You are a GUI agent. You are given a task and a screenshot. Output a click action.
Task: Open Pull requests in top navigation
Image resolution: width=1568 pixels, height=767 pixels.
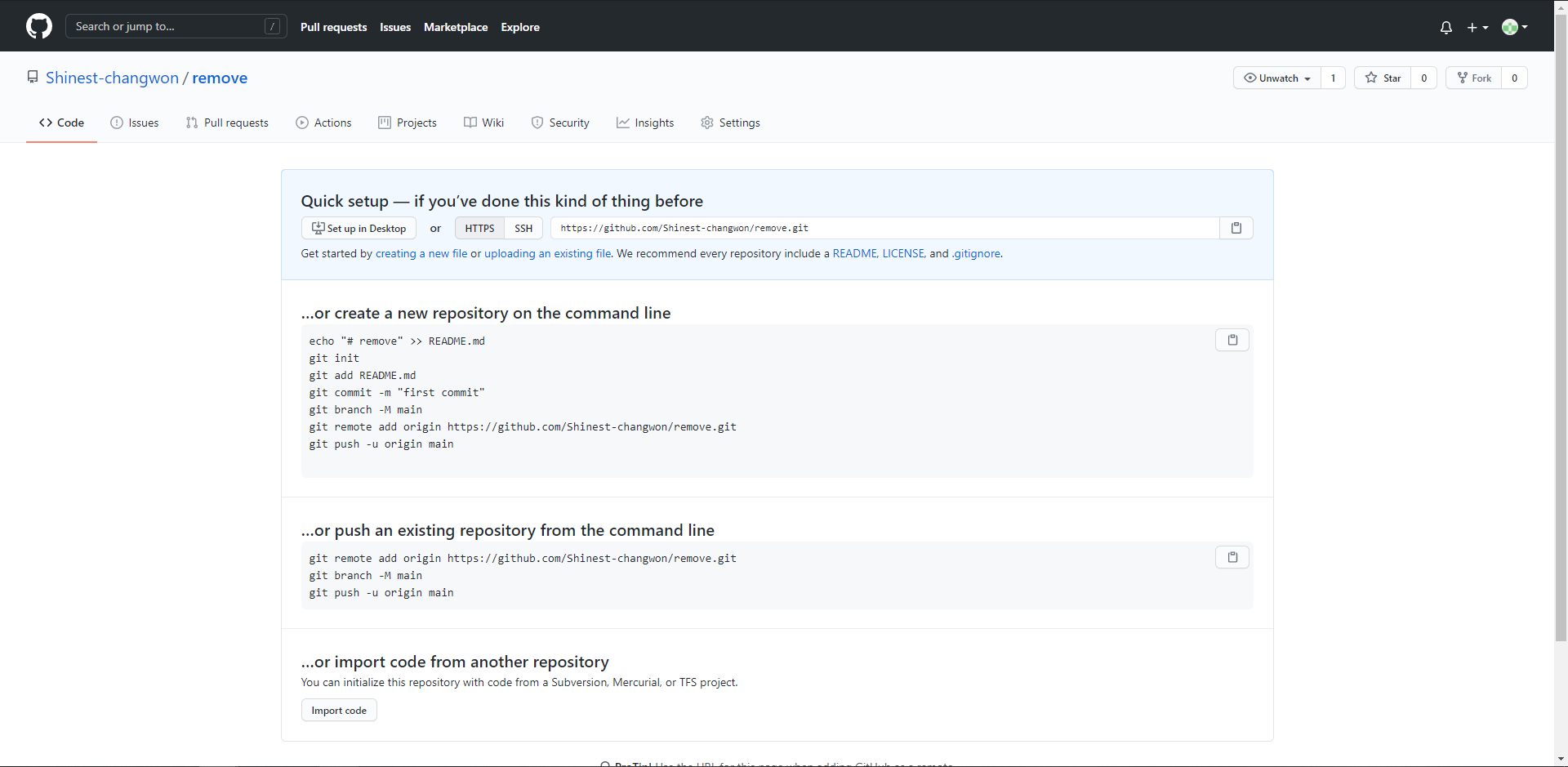333,27
